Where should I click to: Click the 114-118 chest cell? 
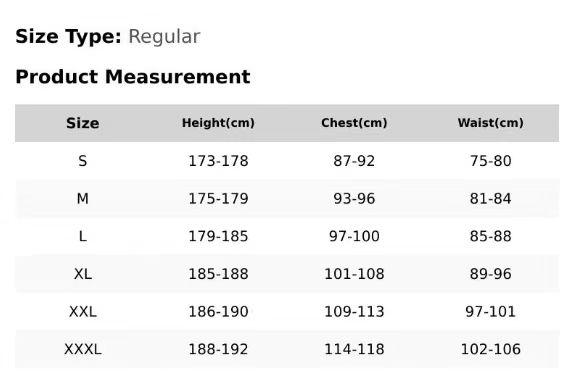[x=354, y=349]
